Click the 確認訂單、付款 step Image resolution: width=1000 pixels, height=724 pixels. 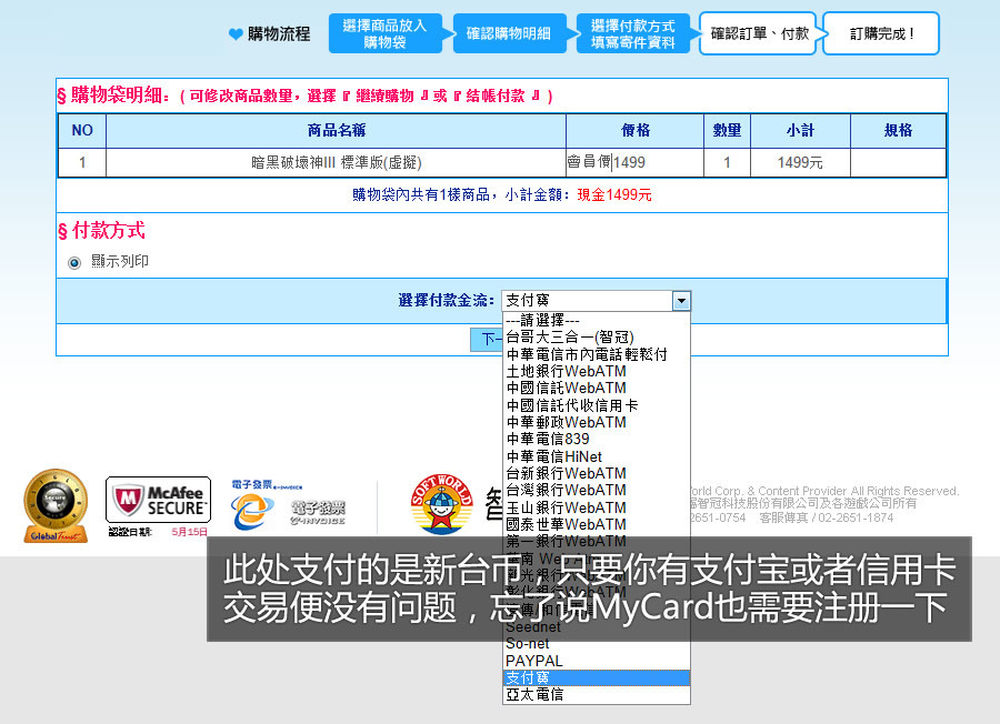[x=758, y=34]
